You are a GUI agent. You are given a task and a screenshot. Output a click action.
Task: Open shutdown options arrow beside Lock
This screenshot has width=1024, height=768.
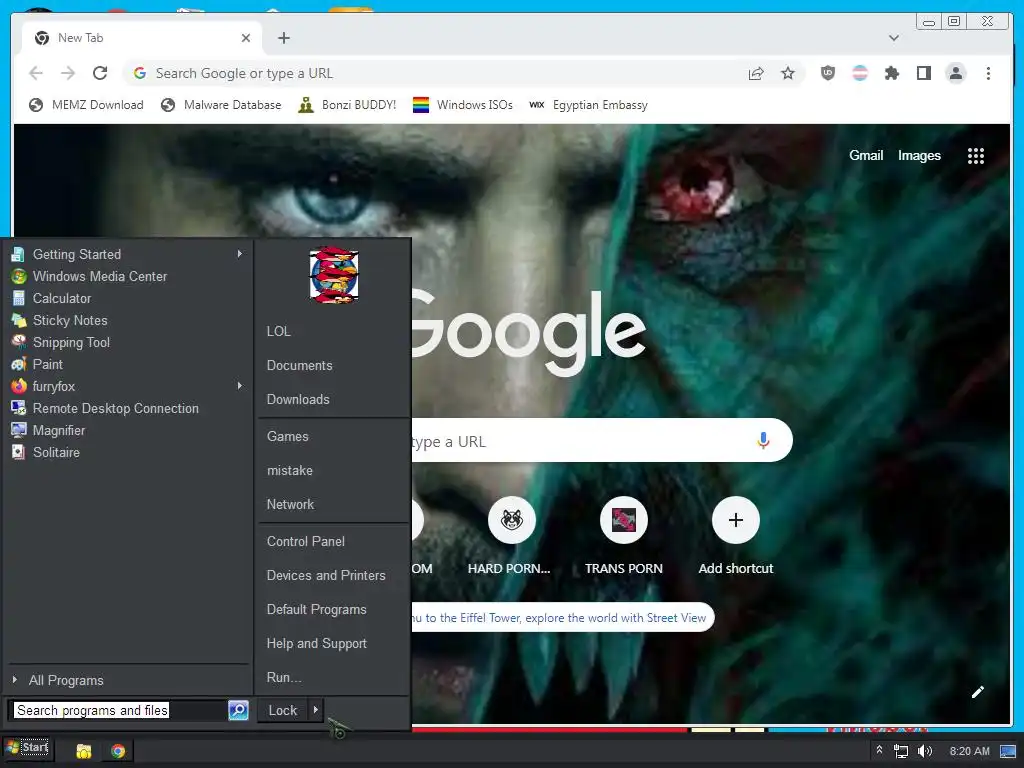(x=315, y=710)
